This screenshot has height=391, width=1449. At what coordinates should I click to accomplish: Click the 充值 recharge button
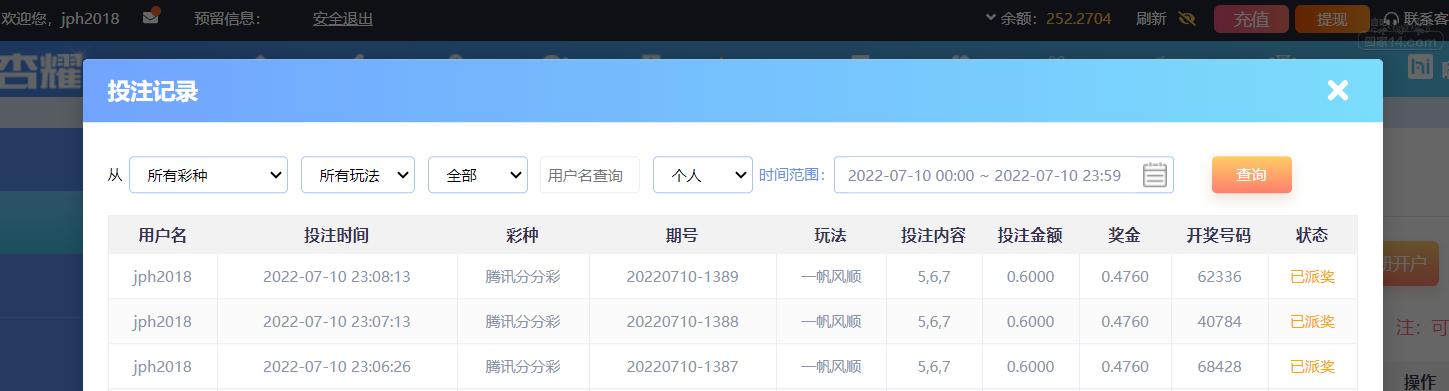click(1251, 19)
